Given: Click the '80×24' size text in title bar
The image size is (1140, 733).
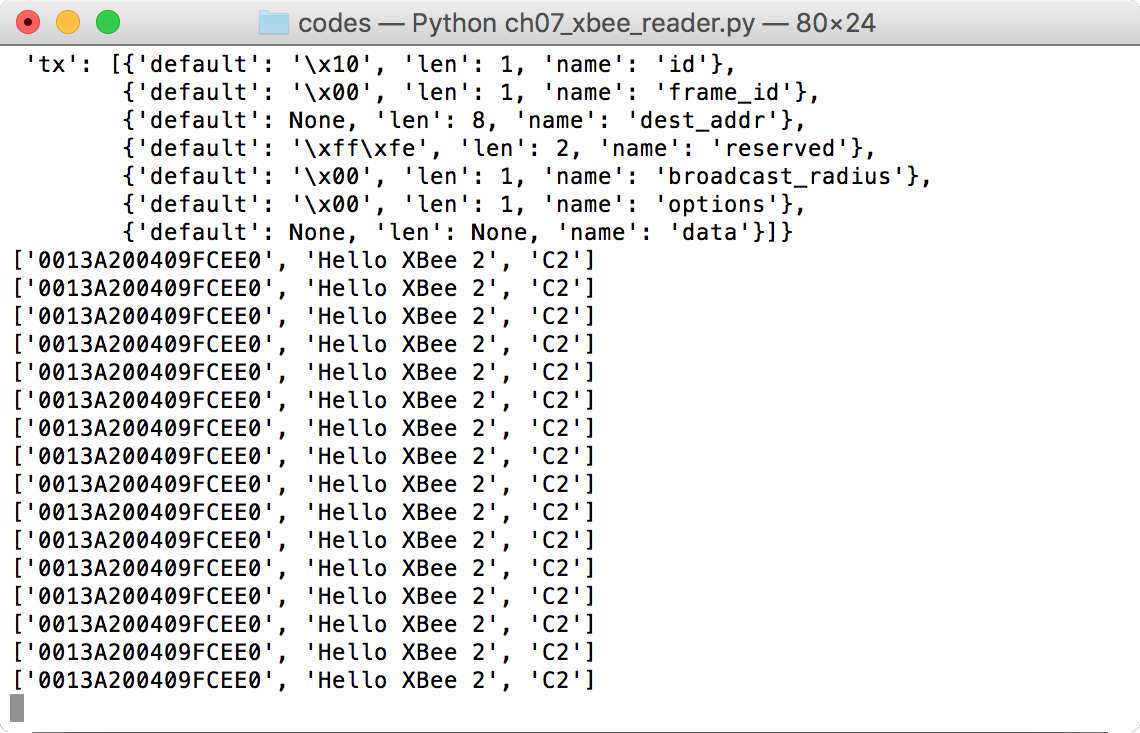Looking at the screenshot, I should pyautogui.click(x=835, y=23).
